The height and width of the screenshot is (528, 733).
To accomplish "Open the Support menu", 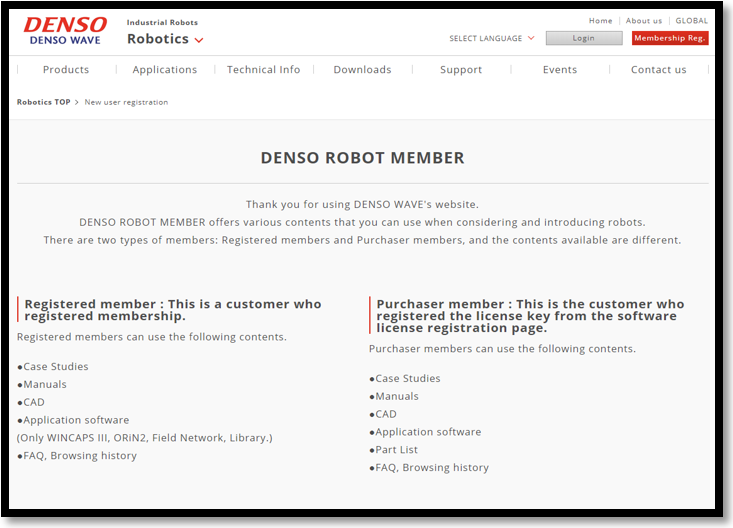I will click(x=461, y=70).
